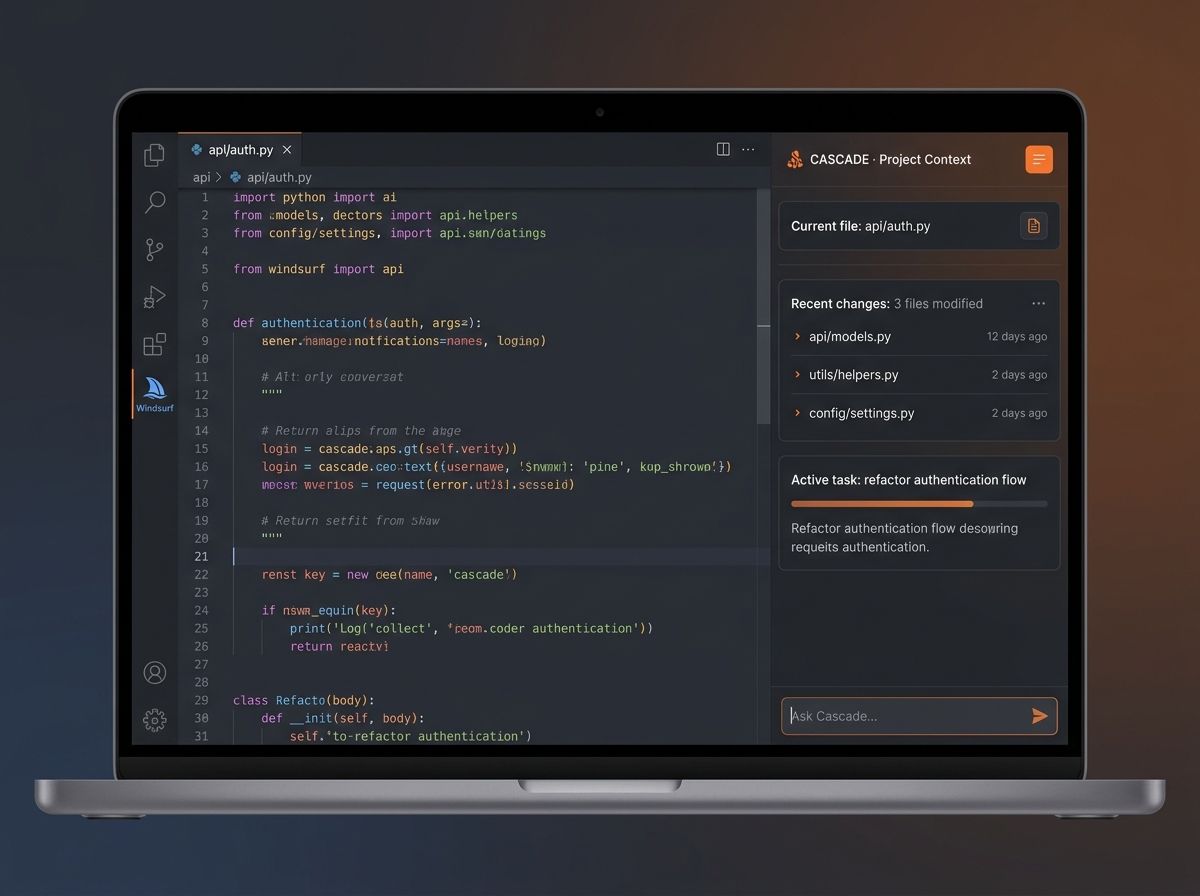The height and width of the screenshot is (896, 1200).
Task: Click the 'Recent changes:' heading
Action: coord(840,304)
